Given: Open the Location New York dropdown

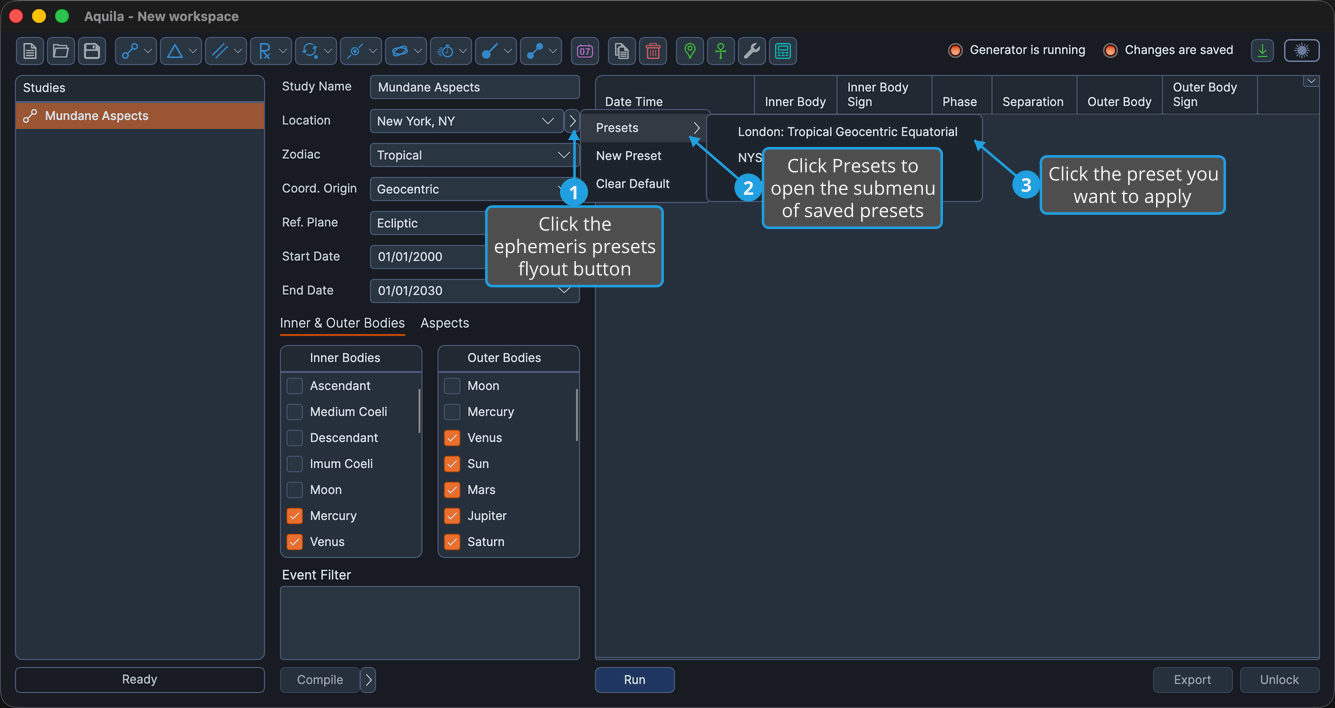Looking at the screenshot, I should (466, 121).
